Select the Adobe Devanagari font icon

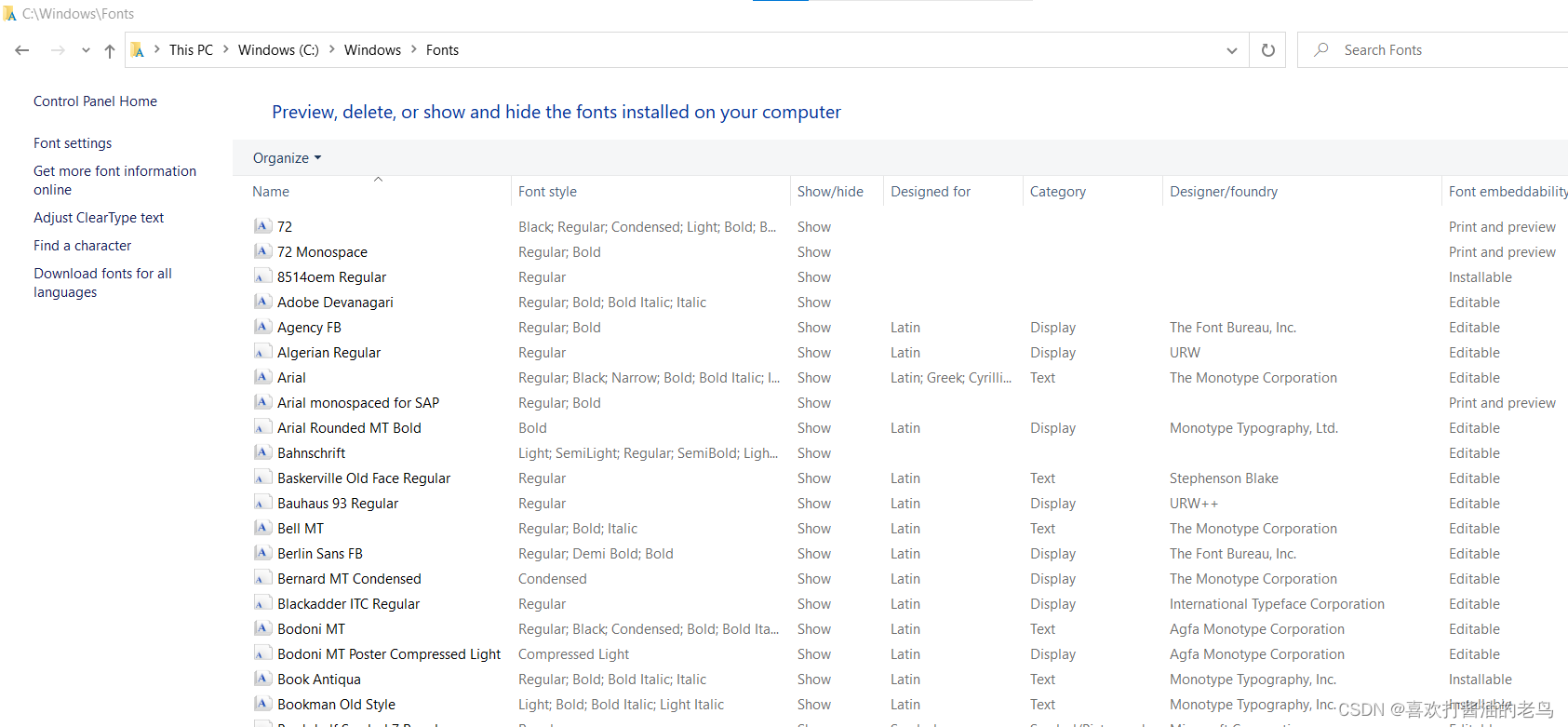pos(262,302)
